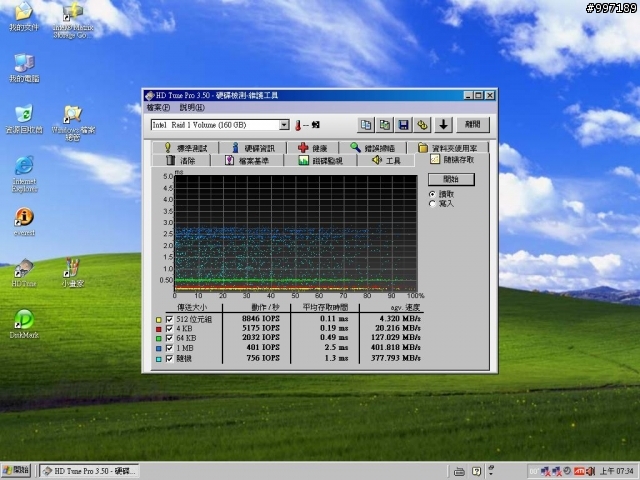640x480 pixels.
Task: Open the Intel Matrix Storage Console desktop icon
Action: (73, 20)
